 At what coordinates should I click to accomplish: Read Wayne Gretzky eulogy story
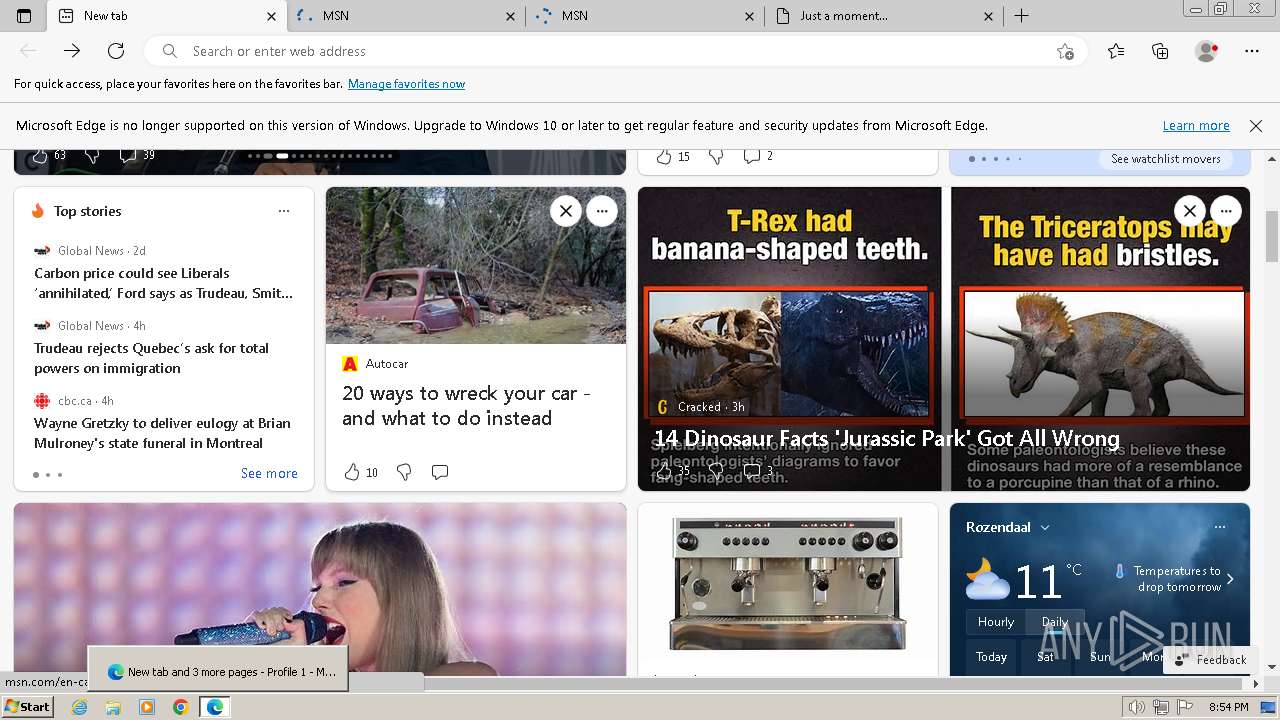162,433
